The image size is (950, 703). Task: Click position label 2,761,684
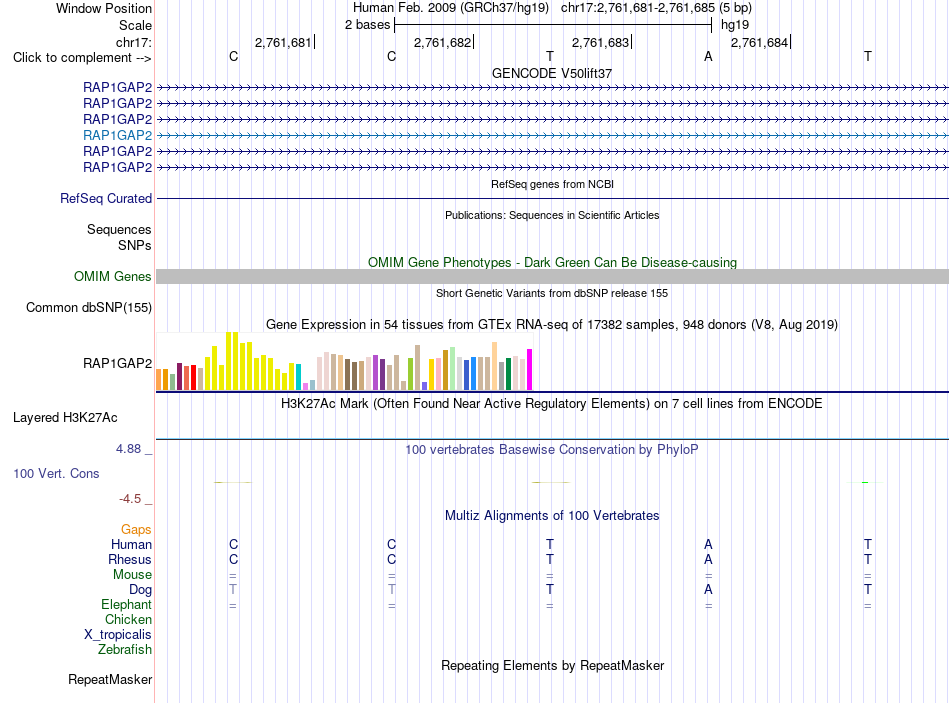759,42
